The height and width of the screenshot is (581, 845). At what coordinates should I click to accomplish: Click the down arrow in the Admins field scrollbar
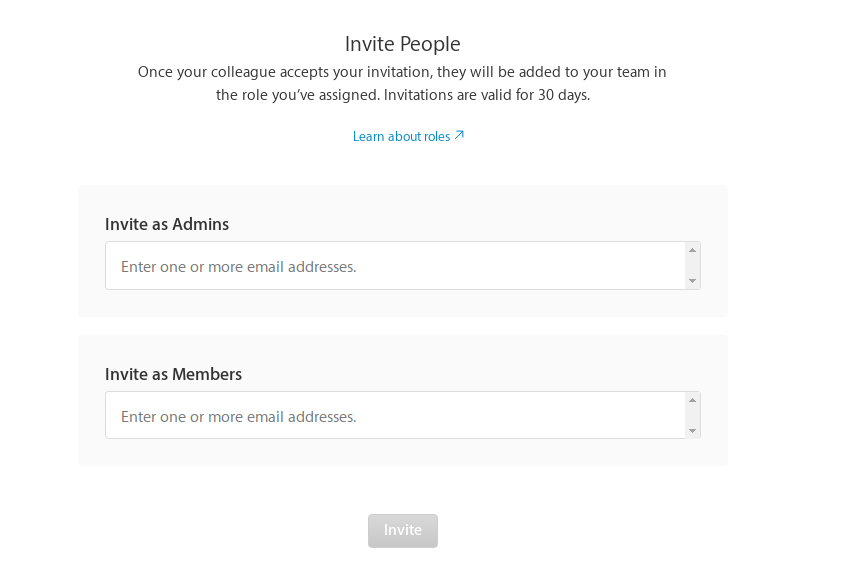(x=692, y=281)
